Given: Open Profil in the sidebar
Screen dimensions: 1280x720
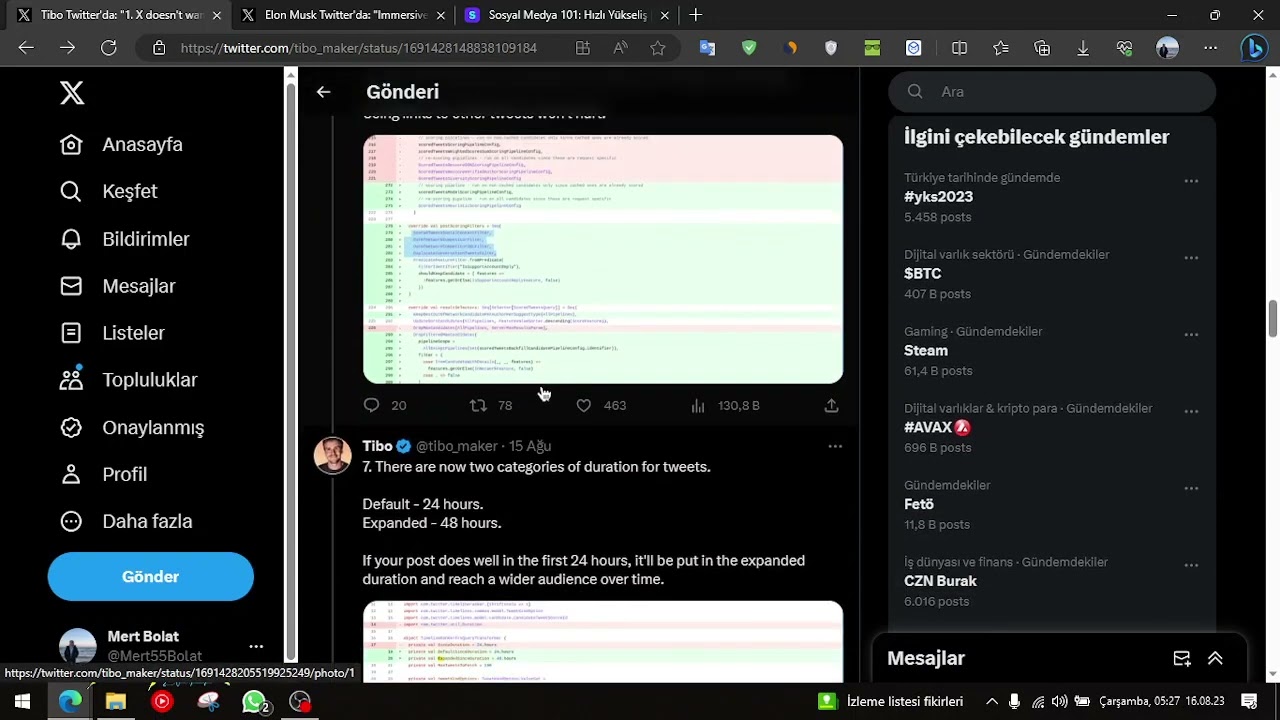Looking at the screenshot, I should [103, 474].
